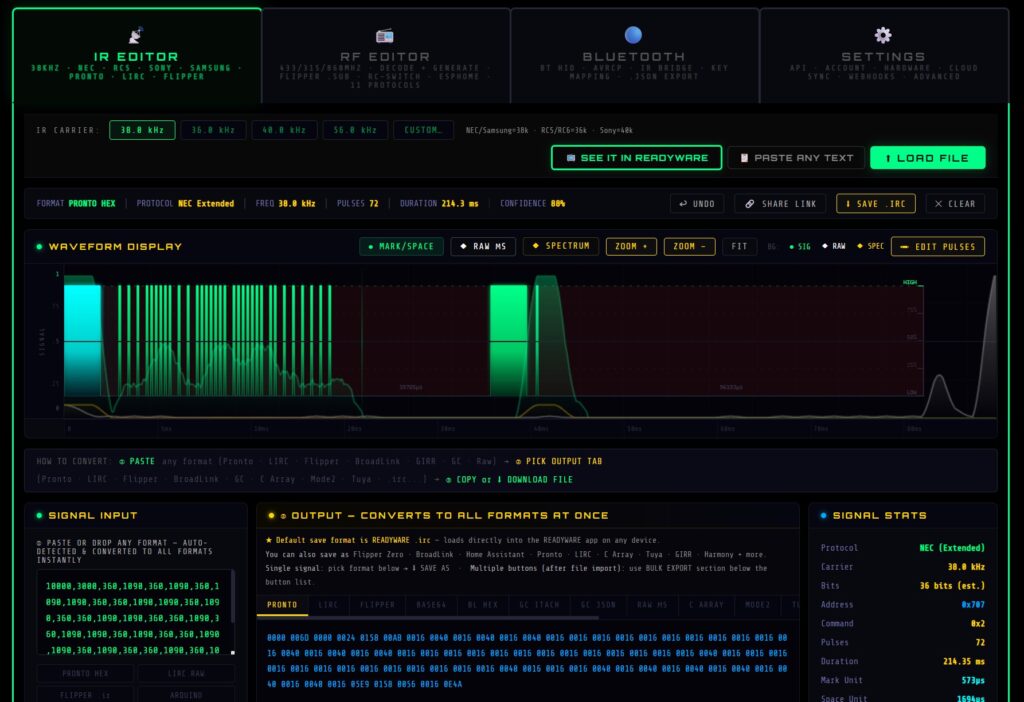
Task: Click the Share Link chain icon
Action: pos(750,204)
